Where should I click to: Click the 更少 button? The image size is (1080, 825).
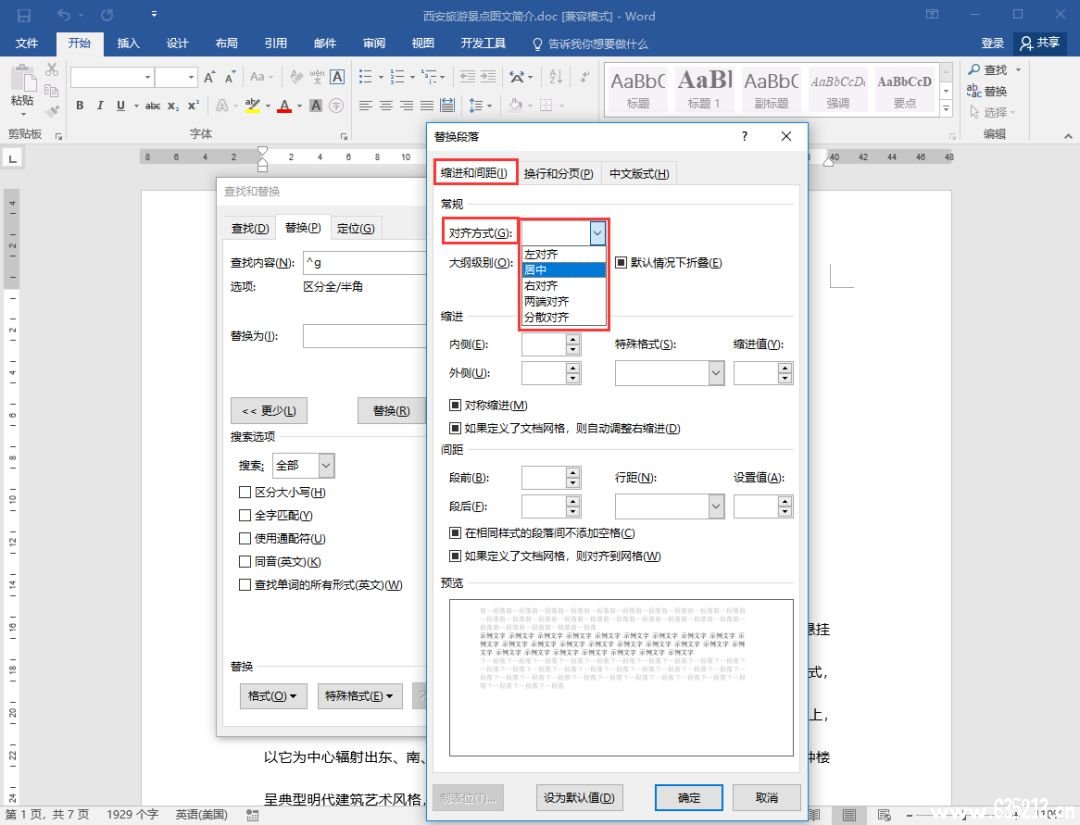point(269,410)
